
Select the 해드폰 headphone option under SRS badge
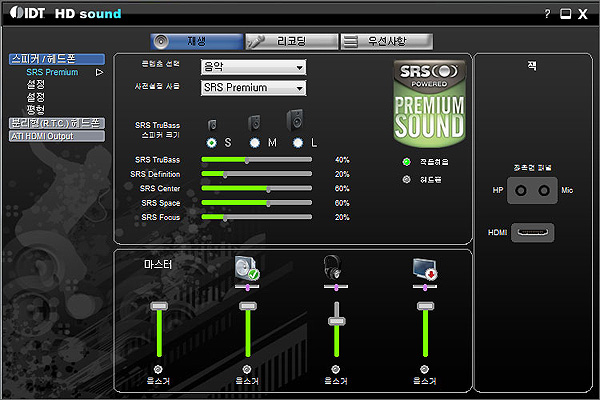[406, 179]
